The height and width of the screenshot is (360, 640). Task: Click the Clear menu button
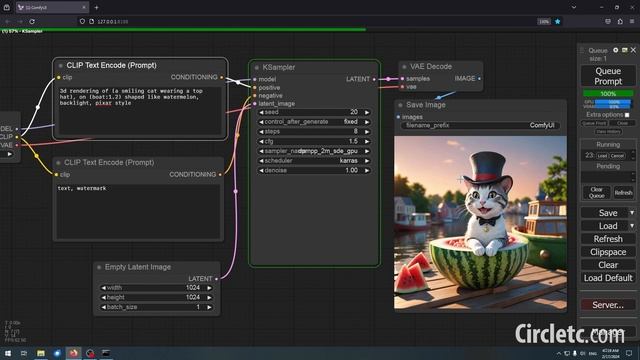point(608,265)
